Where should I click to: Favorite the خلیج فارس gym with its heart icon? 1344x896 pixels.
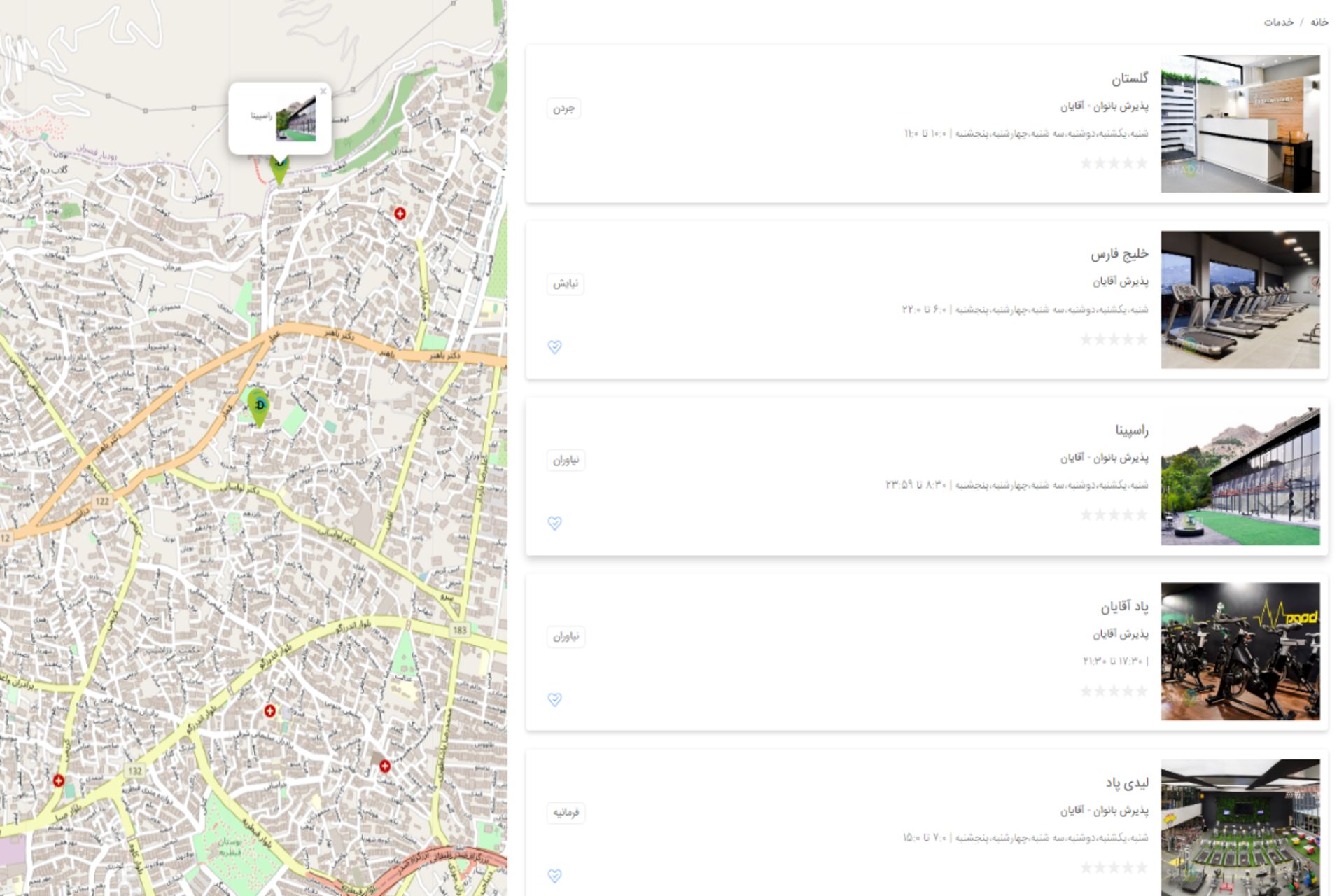554,347
